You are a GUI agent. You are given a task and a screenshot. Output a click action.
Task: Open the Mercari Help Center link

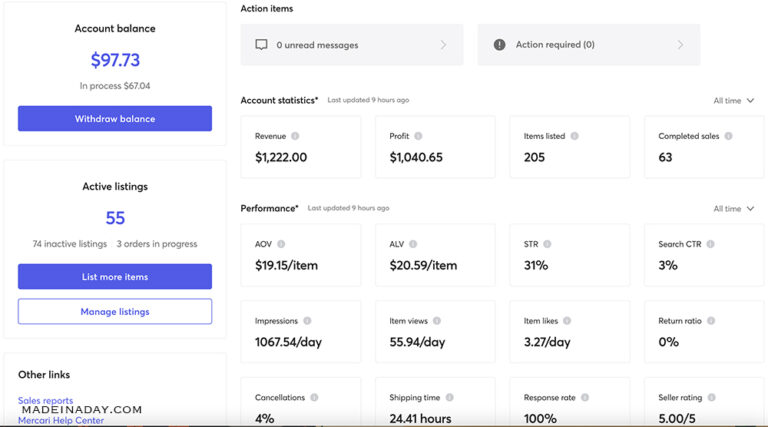click(x=61, y=420)
